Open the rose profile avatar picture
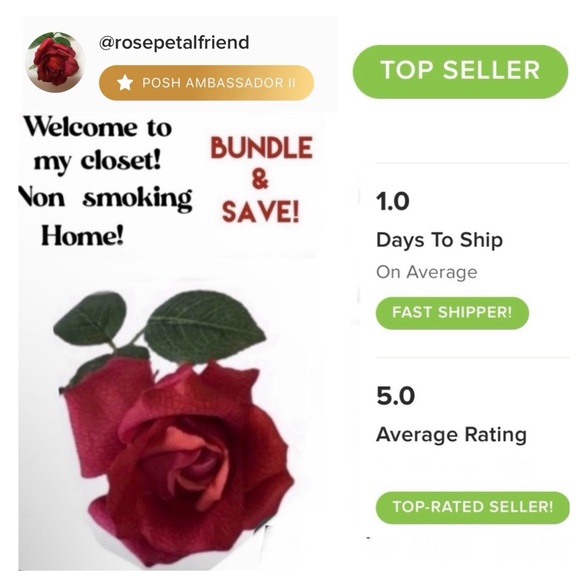Image resolution: width=580 pixels, height=580 pixels. point(55,61)
